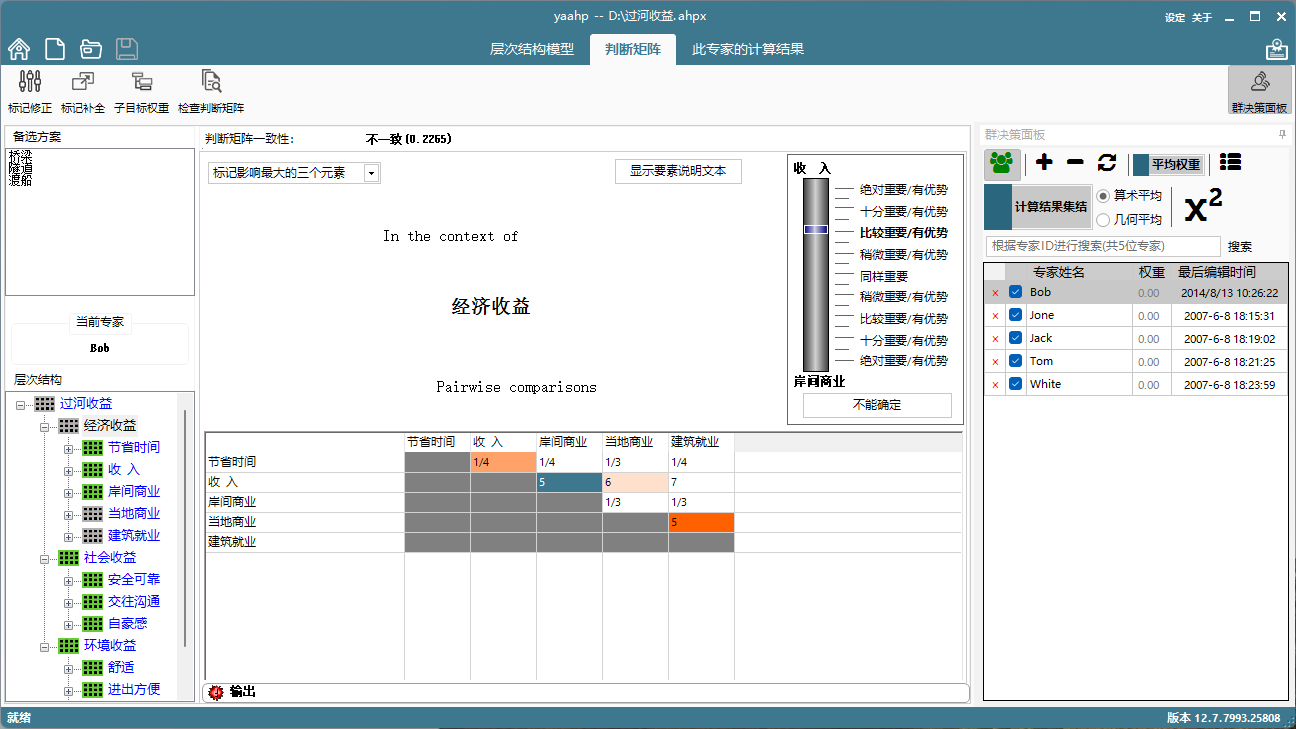Toggle the 群决策面板 panel button
1296x729 pixels.
pyautogui.click(x=1259, y=90)
